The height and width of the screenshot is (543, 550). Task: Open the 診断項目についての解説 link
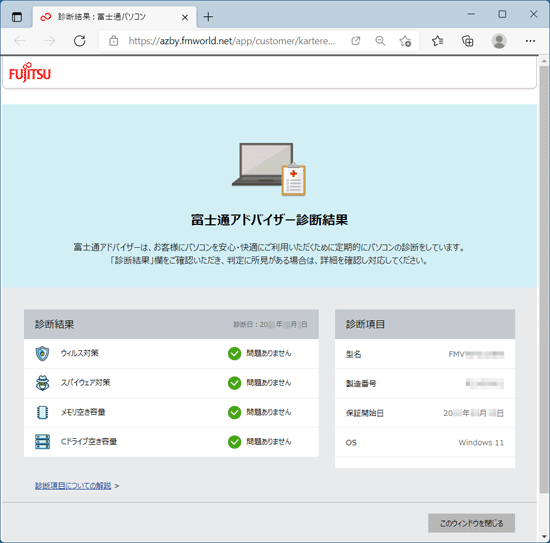click(73, 485)
